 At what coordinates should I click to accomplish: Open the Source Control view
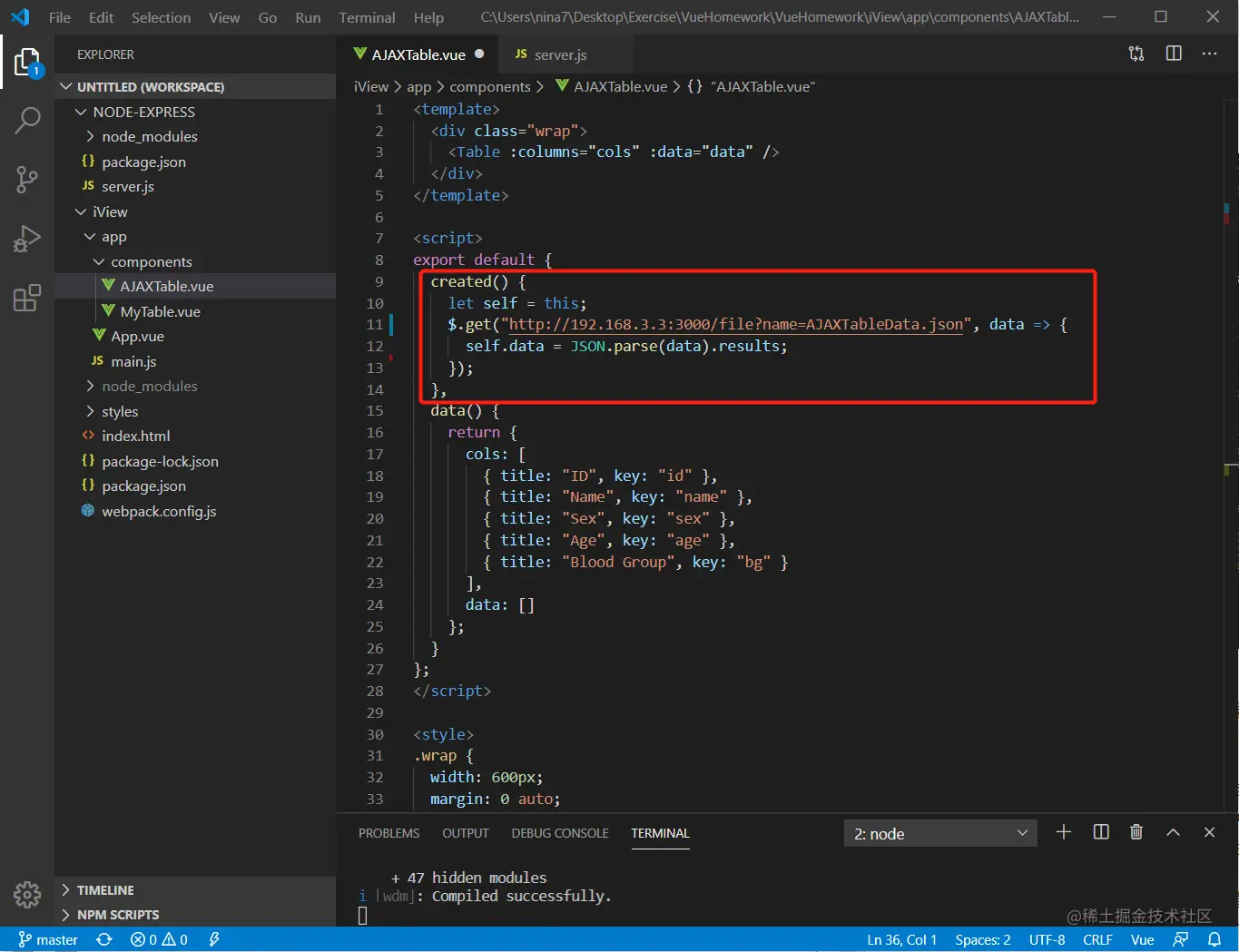[x=27, y=179]
